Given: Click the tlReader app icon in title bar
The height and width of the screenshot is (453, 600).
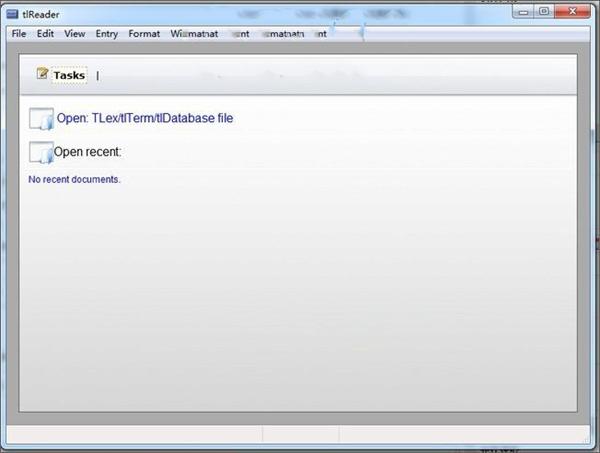Looking at the screenshot, I should [x=12, y=15].
